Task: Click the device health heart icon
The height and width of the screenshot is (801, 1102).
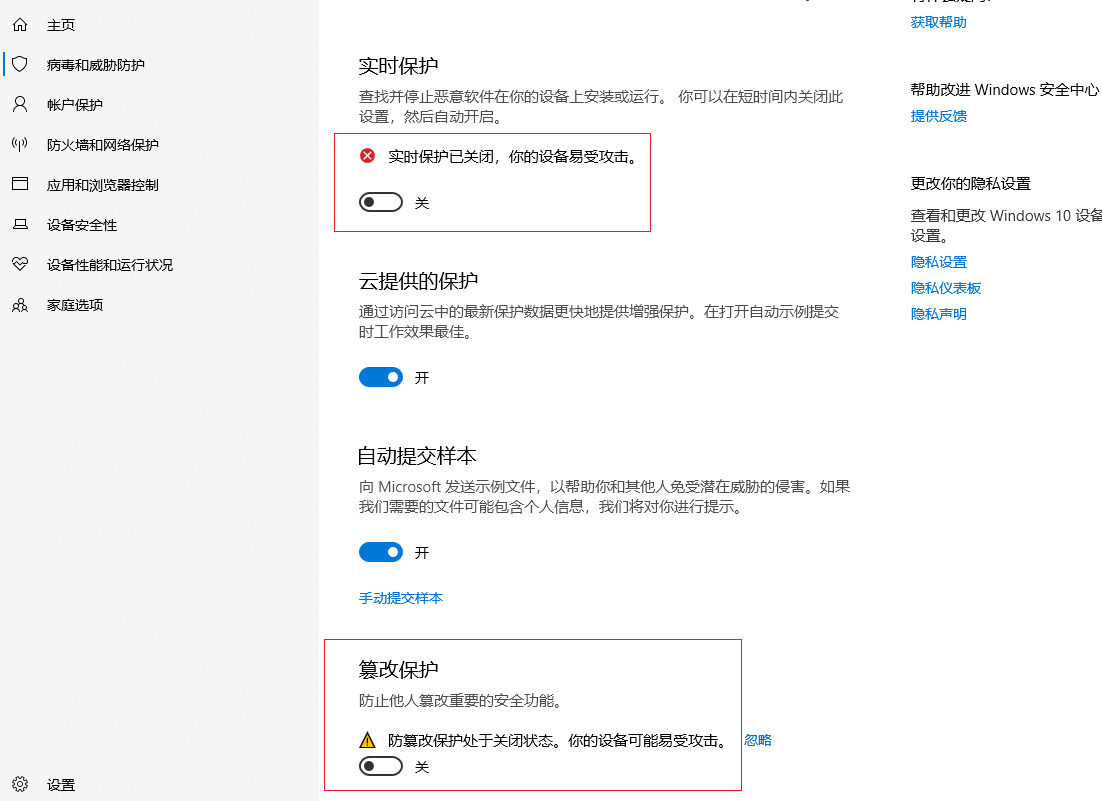Action: 20,265
